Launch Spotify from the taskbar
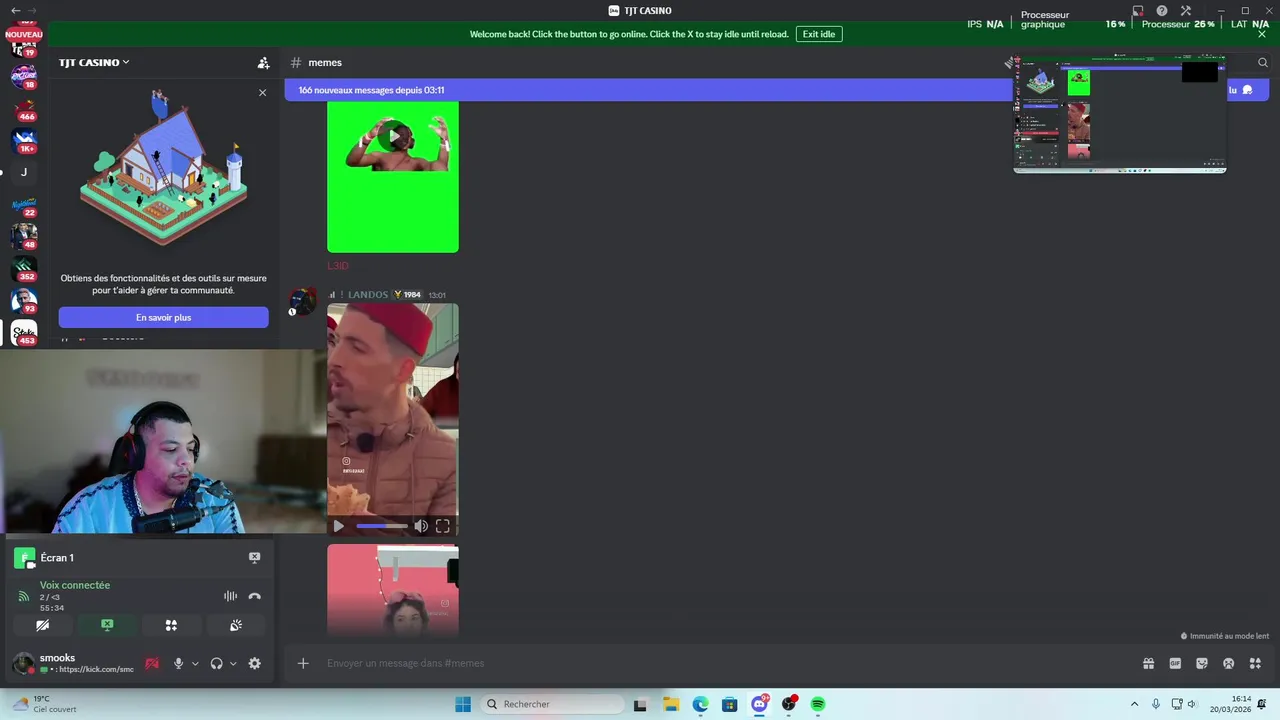The image size is (1280, 720). pyautogui.click(x=817, y=704)
